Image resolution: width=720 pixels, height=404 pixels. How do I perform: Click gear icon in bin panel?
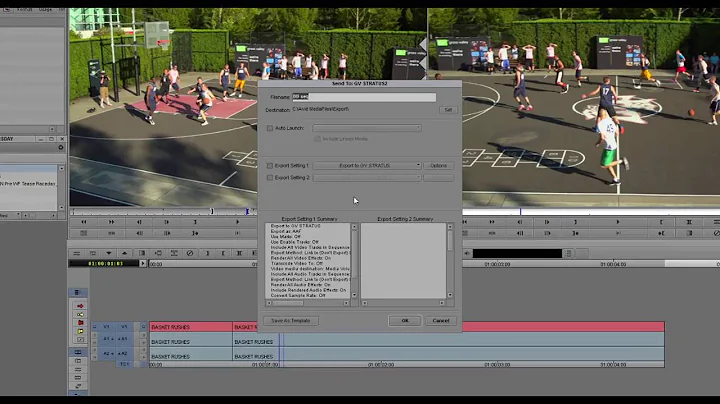pos(61,147)
